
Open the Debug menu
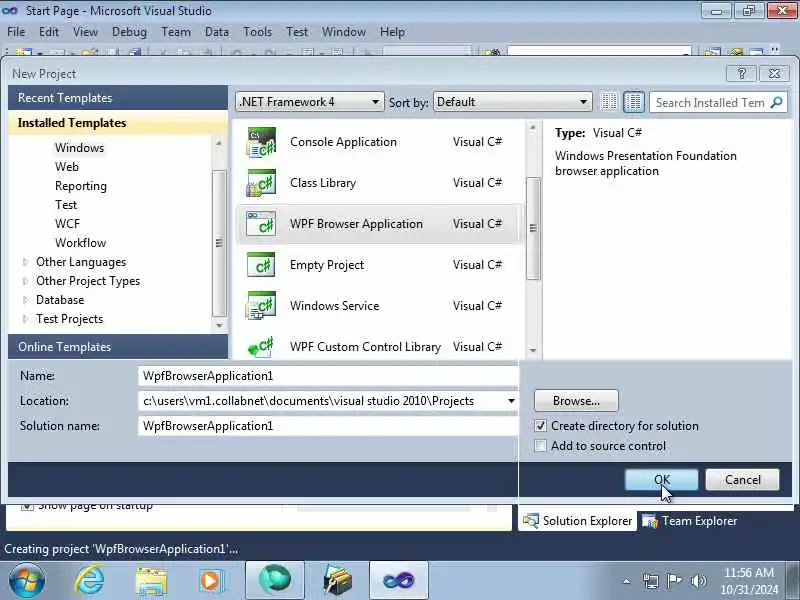[129, 32]
